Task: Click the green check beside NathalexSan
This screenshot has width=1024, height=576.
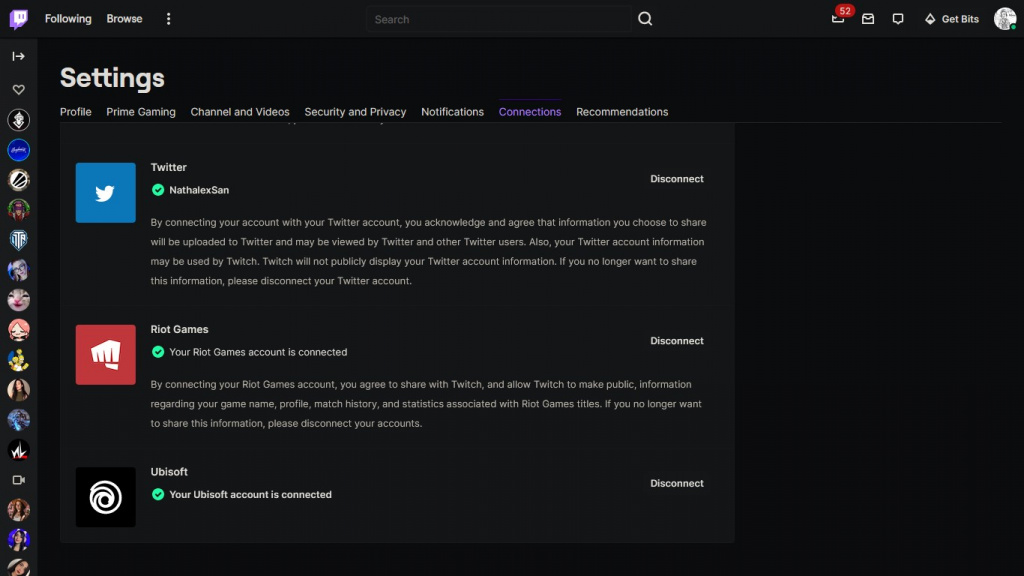Action: (x=158, y=190)
